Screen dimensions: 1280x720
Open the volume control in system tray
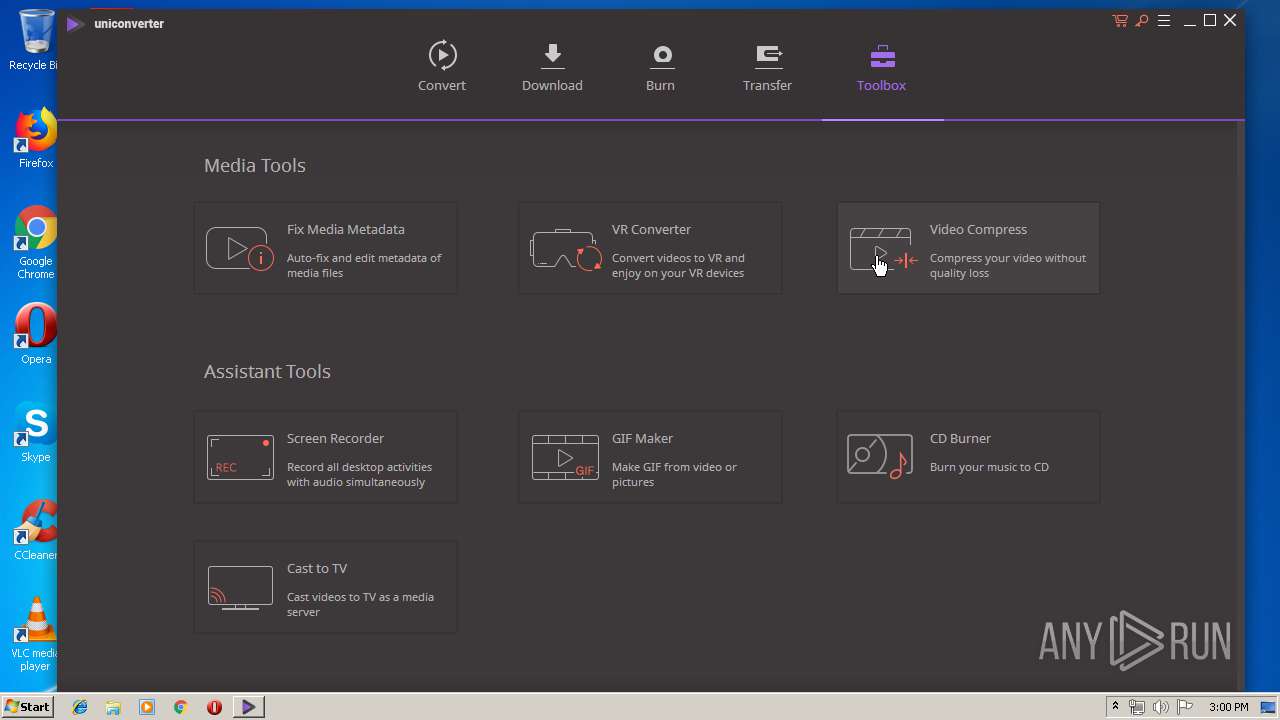pyautogui.click(x=1160, y=707)
